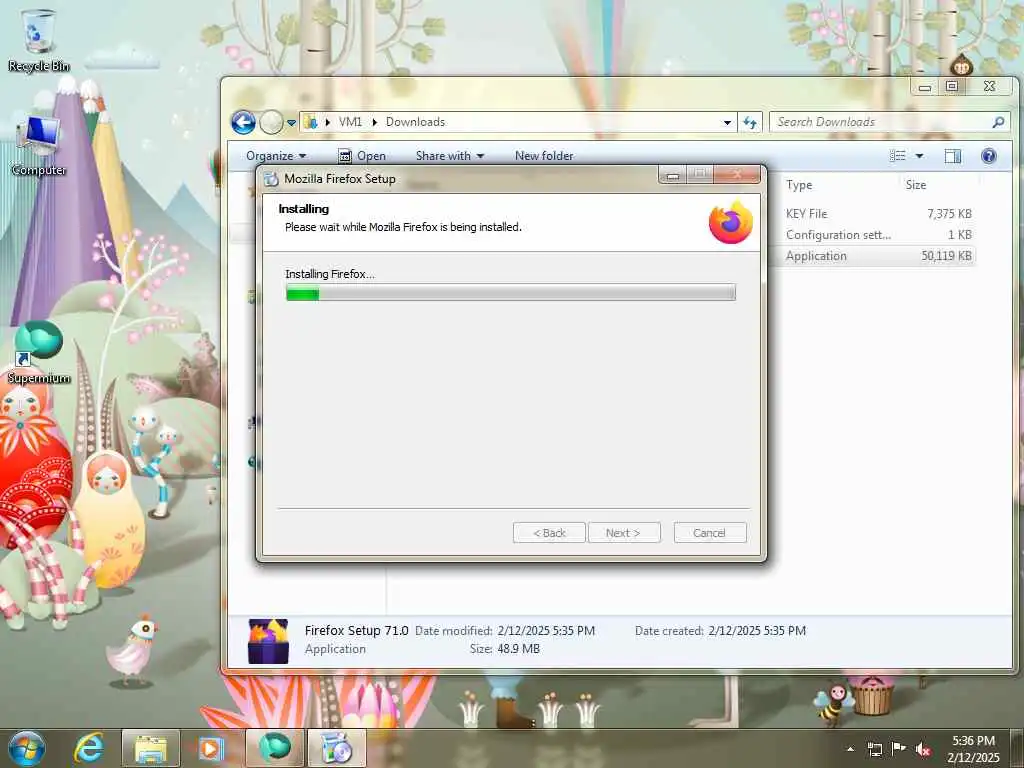Show hidden system tray icons
Screen dimensions: 1024x768
850,749
